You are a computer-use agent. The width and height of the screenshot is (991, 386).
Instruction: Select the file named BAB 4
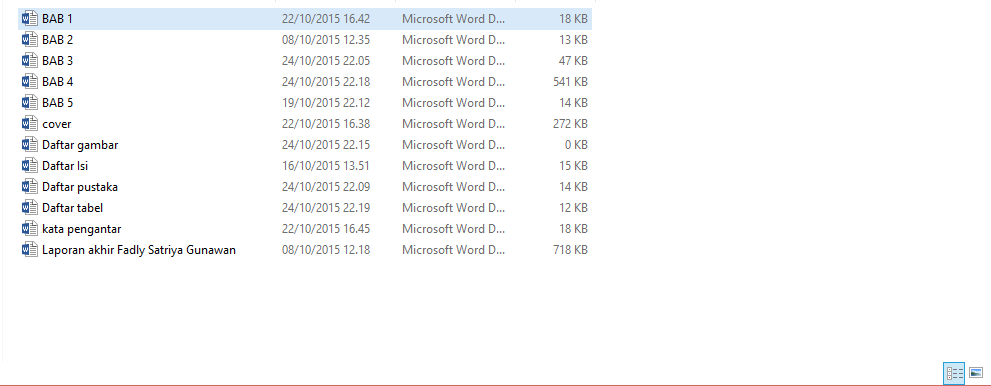coord(58,81)
